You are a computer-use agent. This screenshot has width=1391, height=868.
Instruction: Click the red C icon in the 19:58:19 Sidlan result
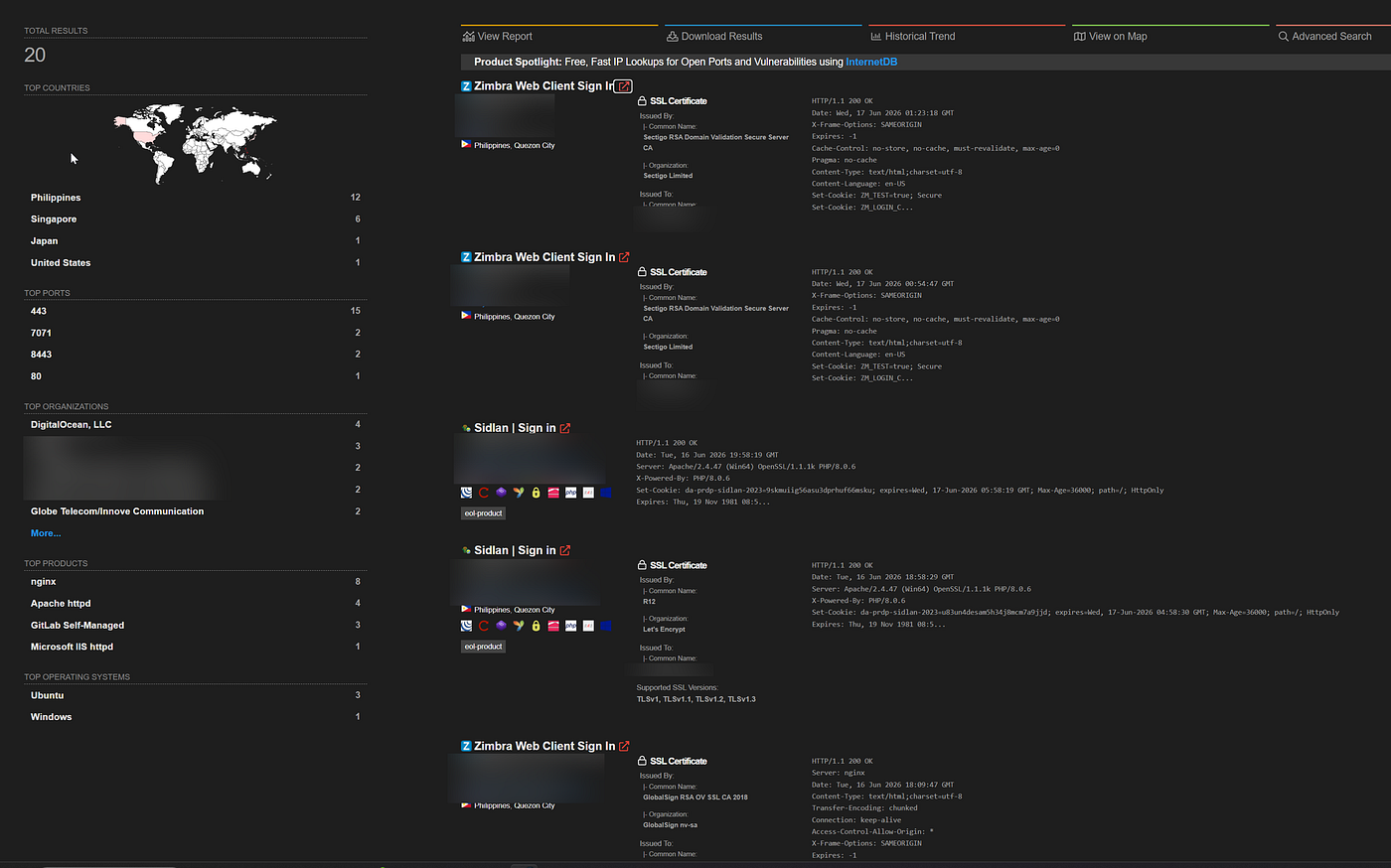click(x=484, y=493)
